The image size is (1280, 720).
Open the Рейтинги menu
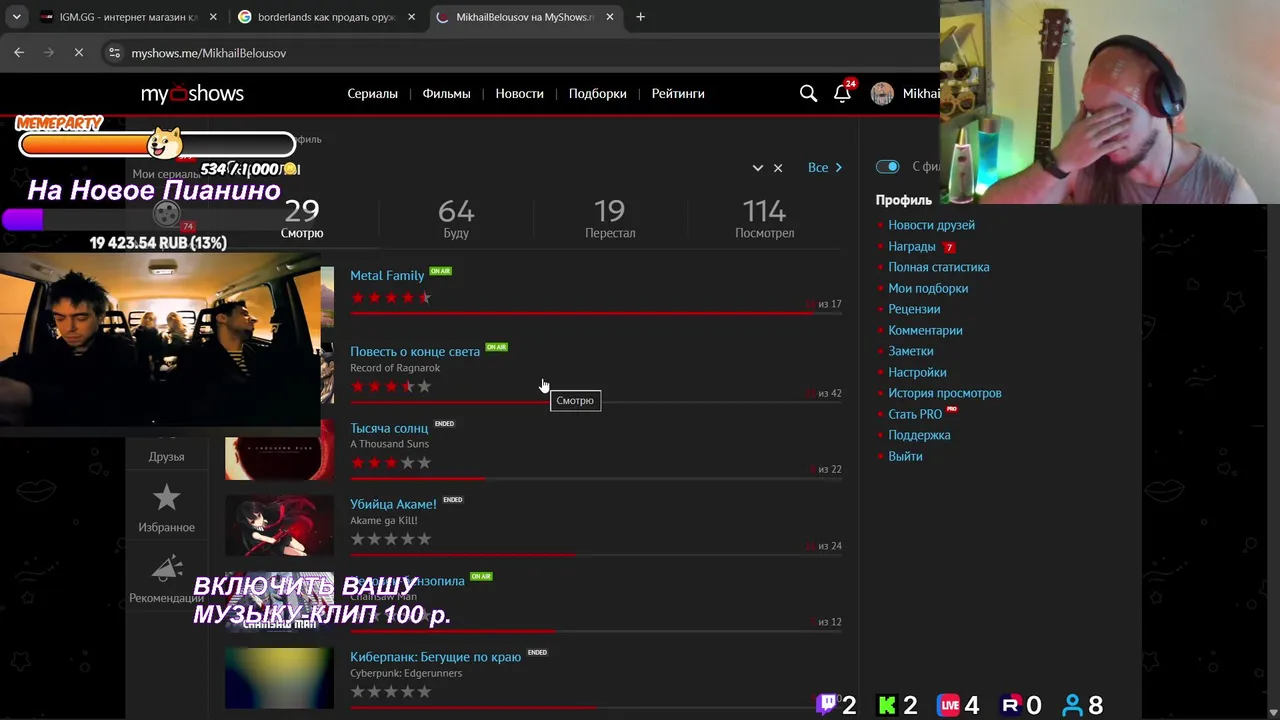678,93
